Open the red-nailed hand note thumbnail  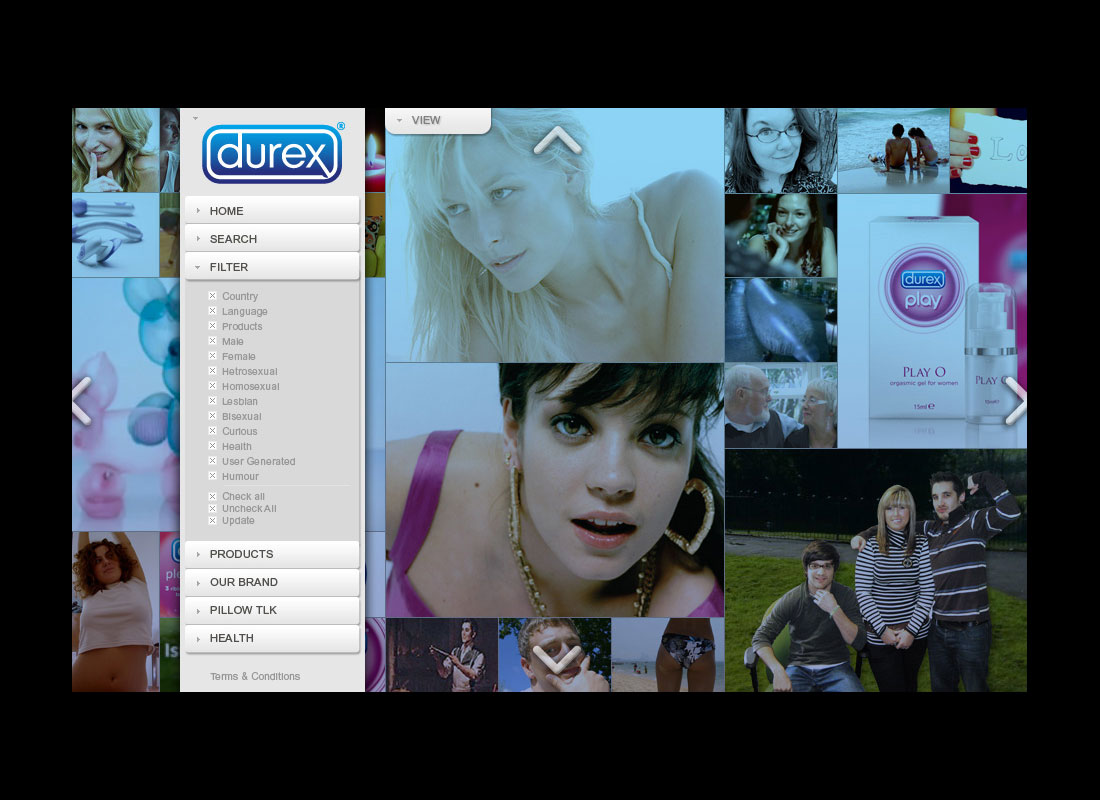click(x=988, y=150)
